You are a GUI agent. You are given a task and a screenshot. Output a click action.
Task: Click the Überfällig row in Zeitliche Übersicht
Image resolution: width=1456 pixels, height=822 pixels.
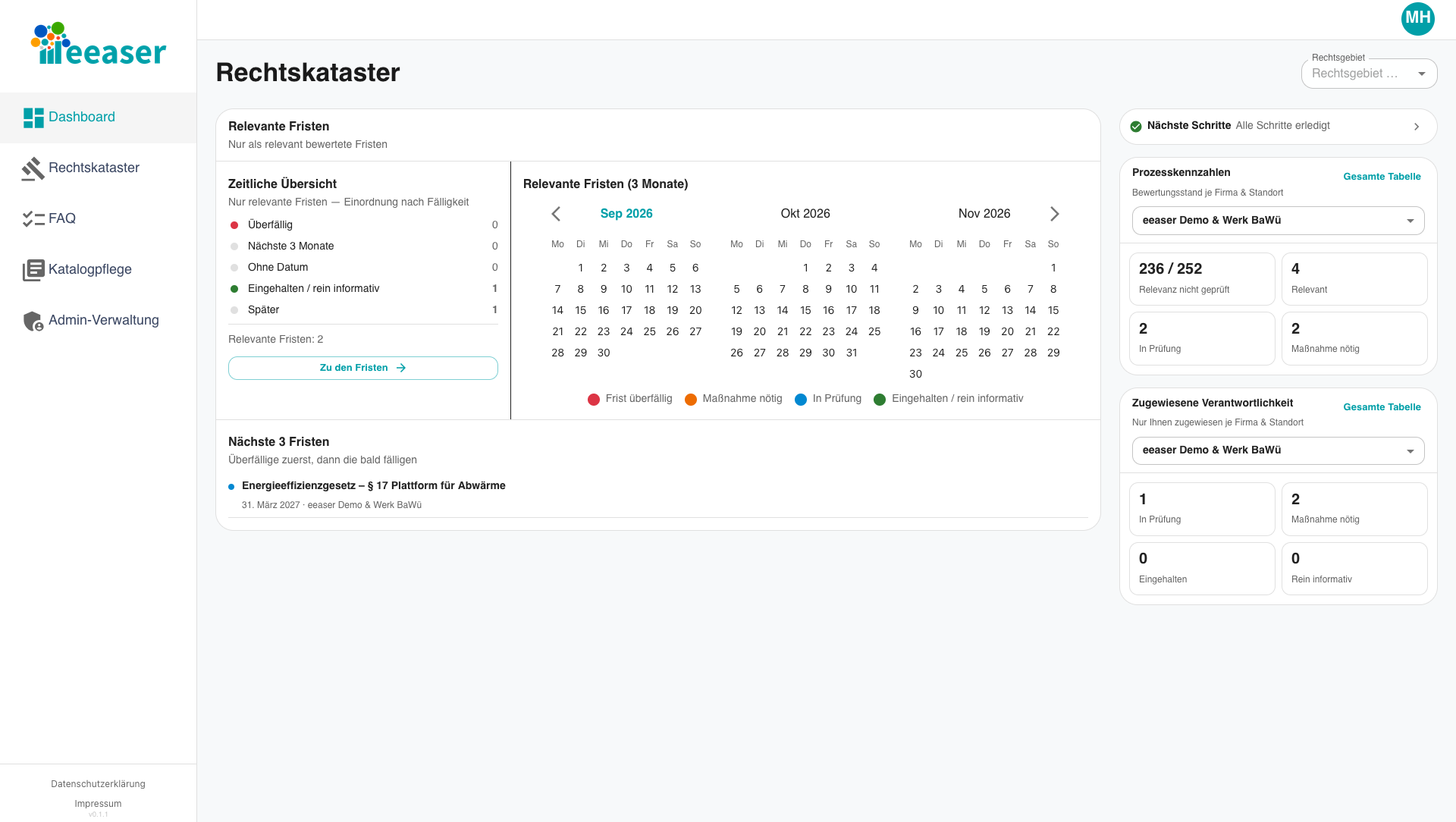[363, 225]
